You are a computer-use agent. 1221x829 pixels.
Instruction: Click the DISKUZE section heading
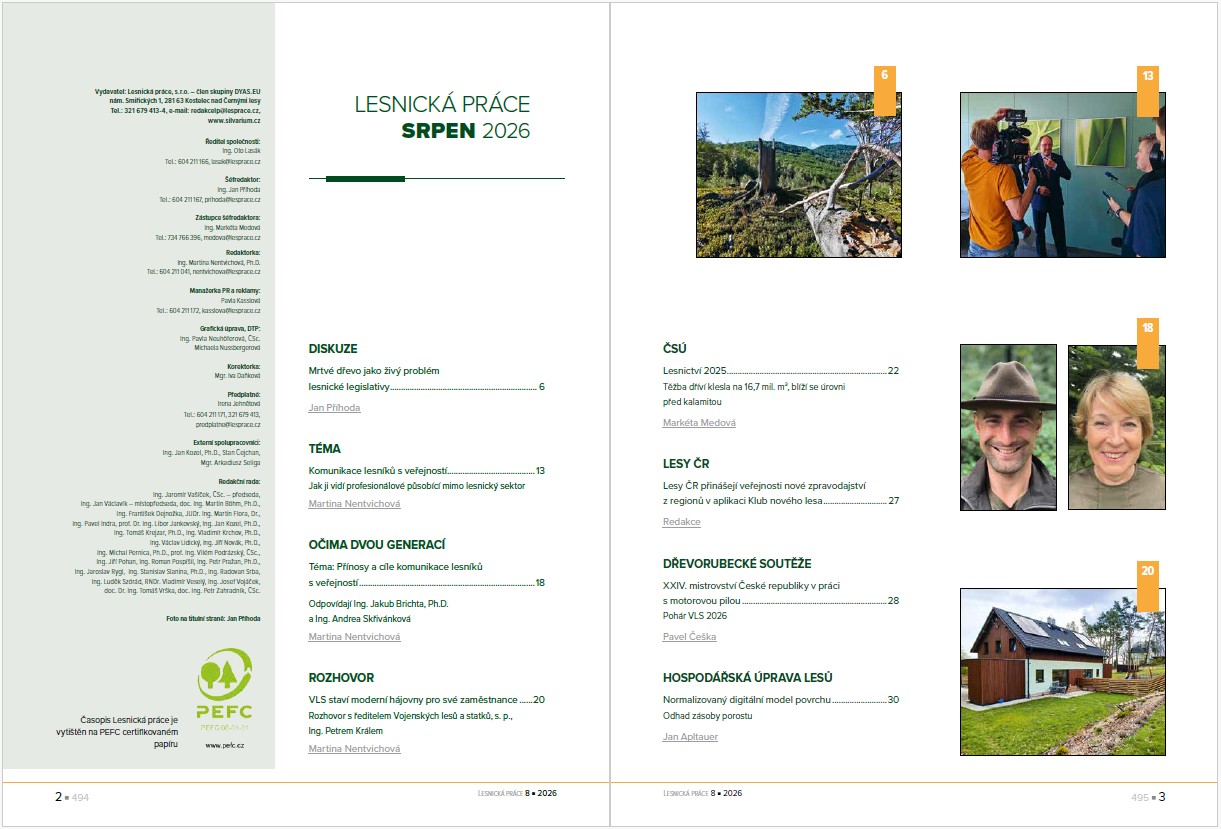tap(333, 349)
